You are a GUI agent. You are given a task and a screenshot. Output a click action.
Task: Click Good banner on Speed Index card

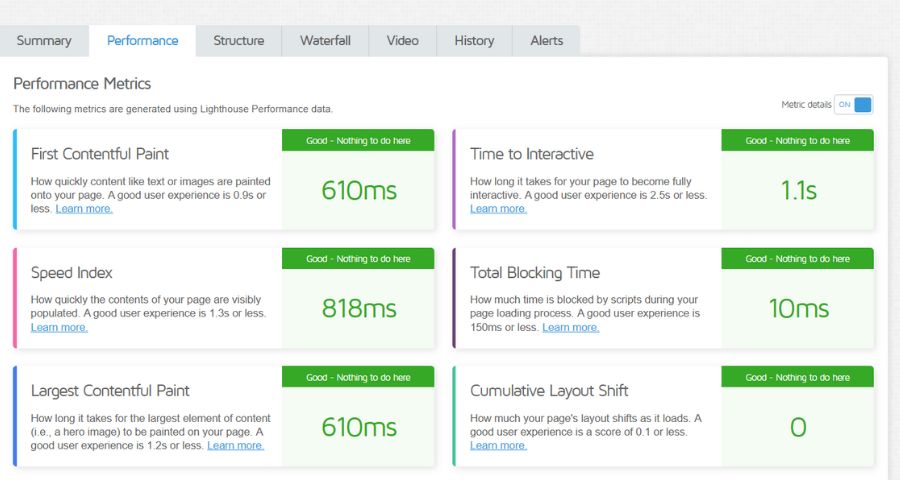point(358,259)
